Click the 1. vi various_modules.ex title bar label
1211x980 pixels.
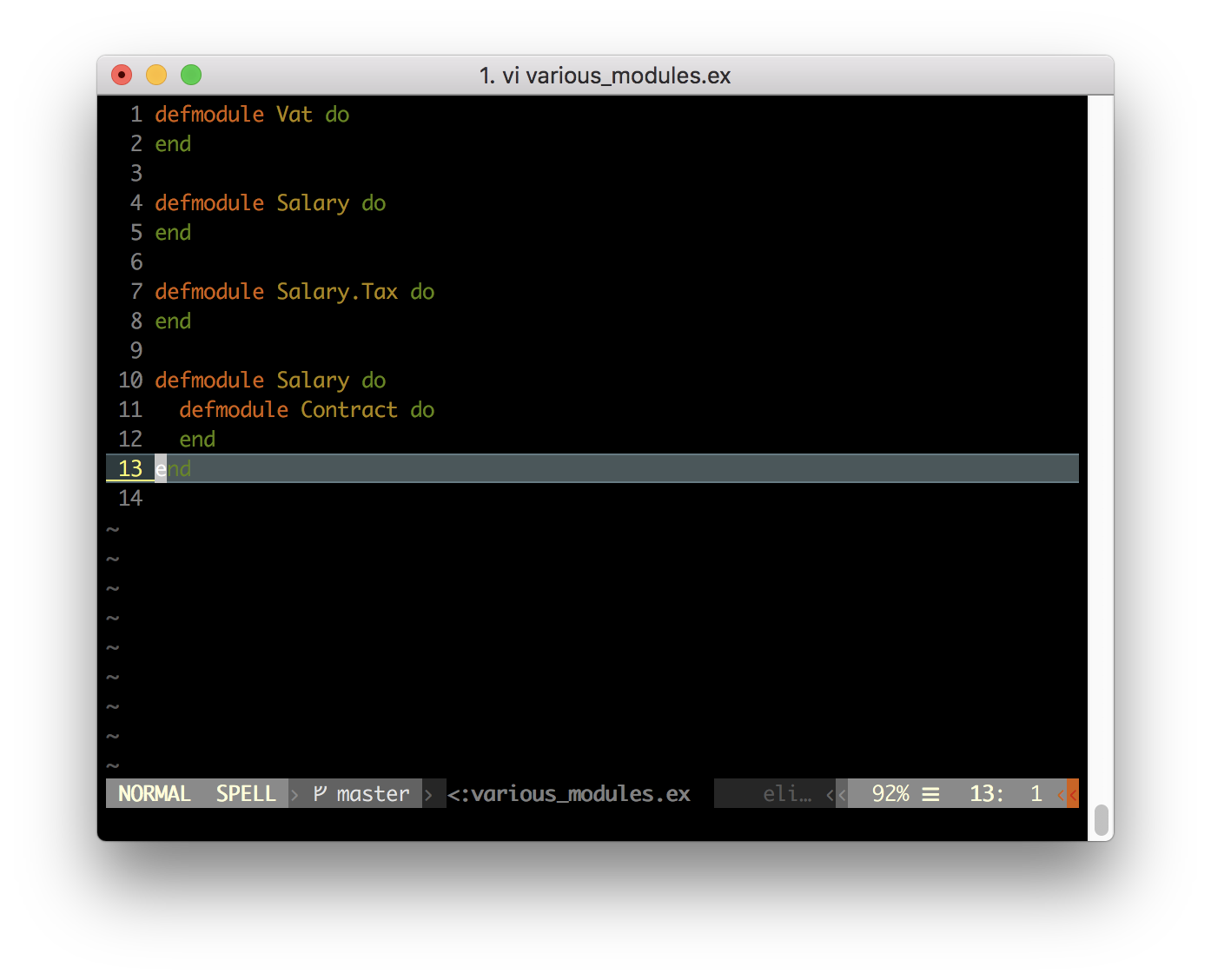[605, 75]
